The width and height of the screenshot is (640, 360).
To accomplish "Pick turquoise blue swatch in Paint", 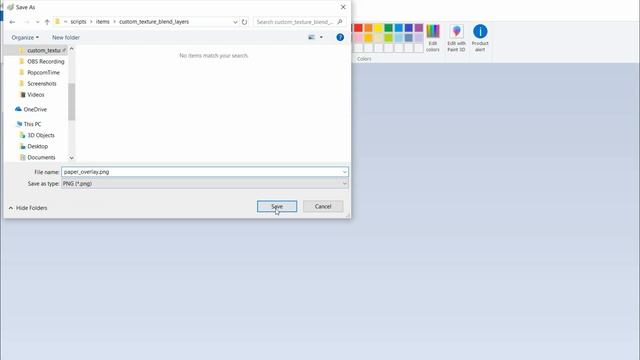I will point(398,28).
